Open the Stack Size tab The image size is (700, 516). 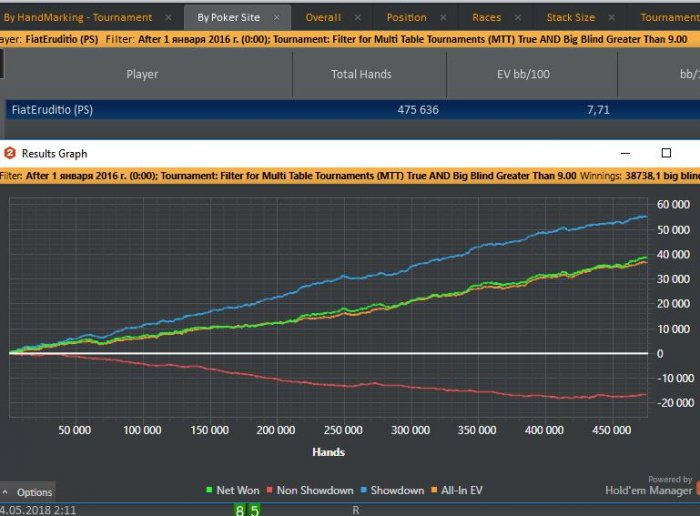573,17
